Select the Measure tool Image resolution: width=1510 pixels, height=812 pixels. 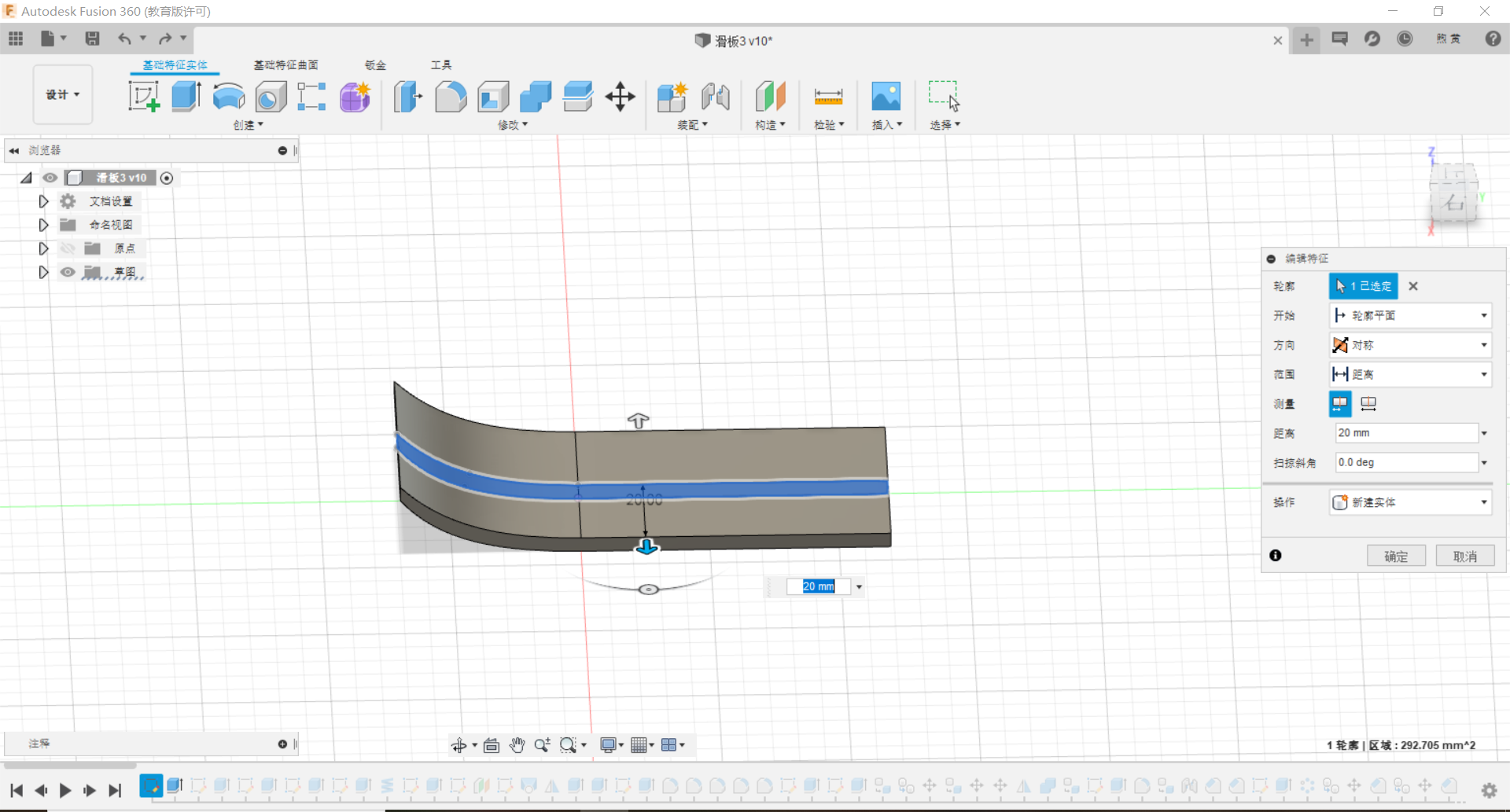click(x=828, y=96)
